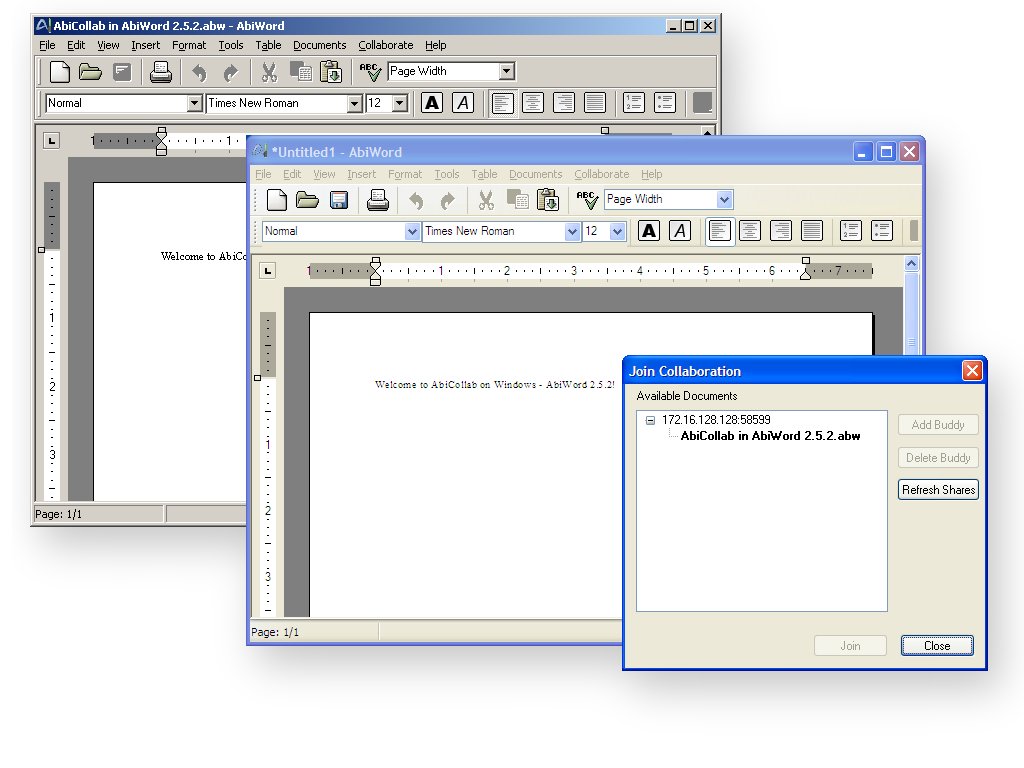Viewport: 1024px width, 768px height.
Task: Click right indent marker on Untitled1 ruler
Action: (806, 269)
